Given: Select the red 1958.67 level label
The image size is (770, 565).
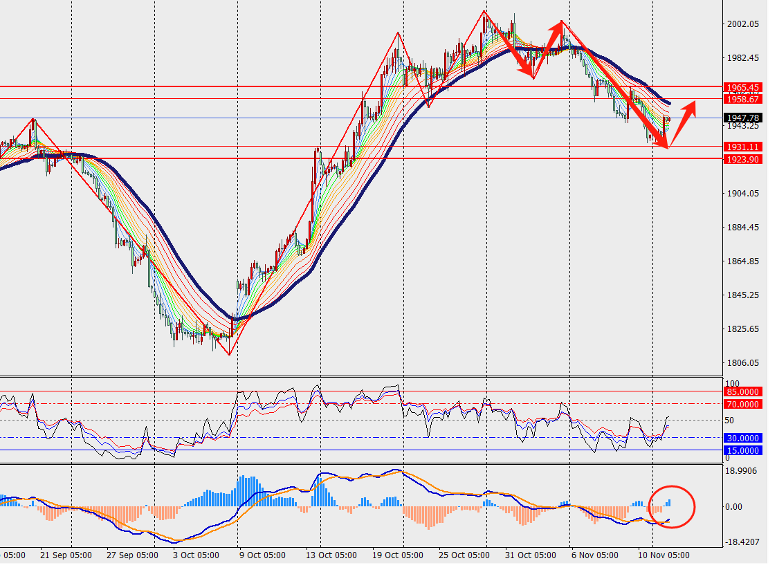Looking at the screenshot, I should click(743, 99).
